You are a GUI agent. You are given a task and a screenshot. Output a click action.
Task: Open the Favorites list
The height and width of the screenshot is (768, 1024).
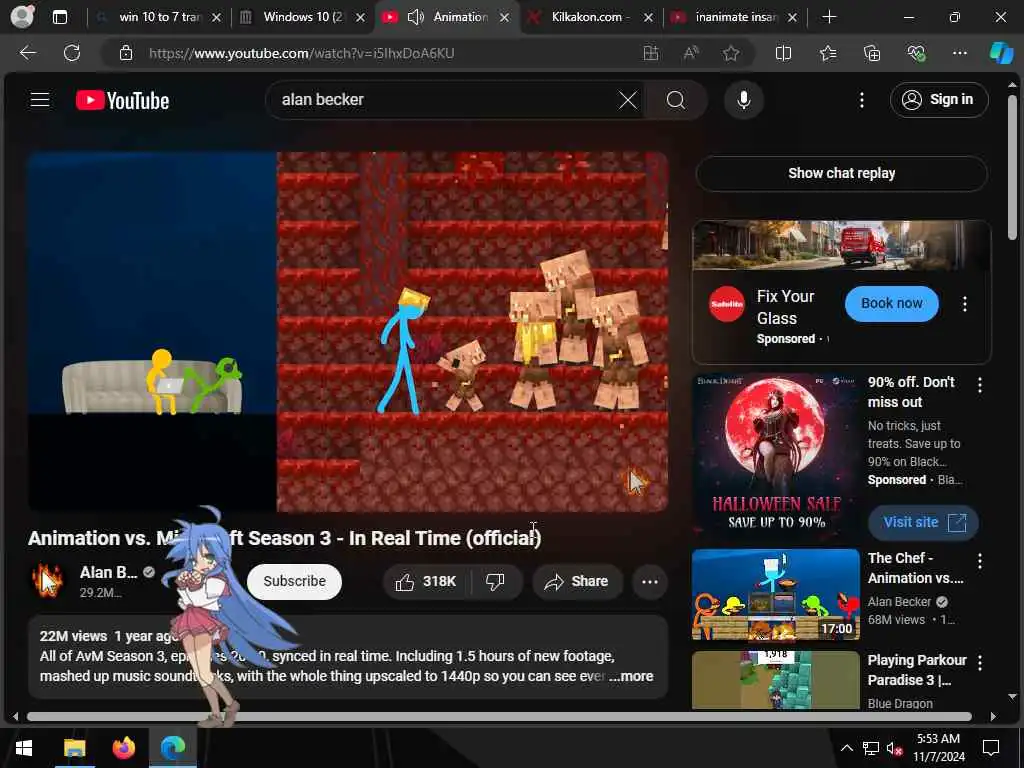(x=828, y=53)
